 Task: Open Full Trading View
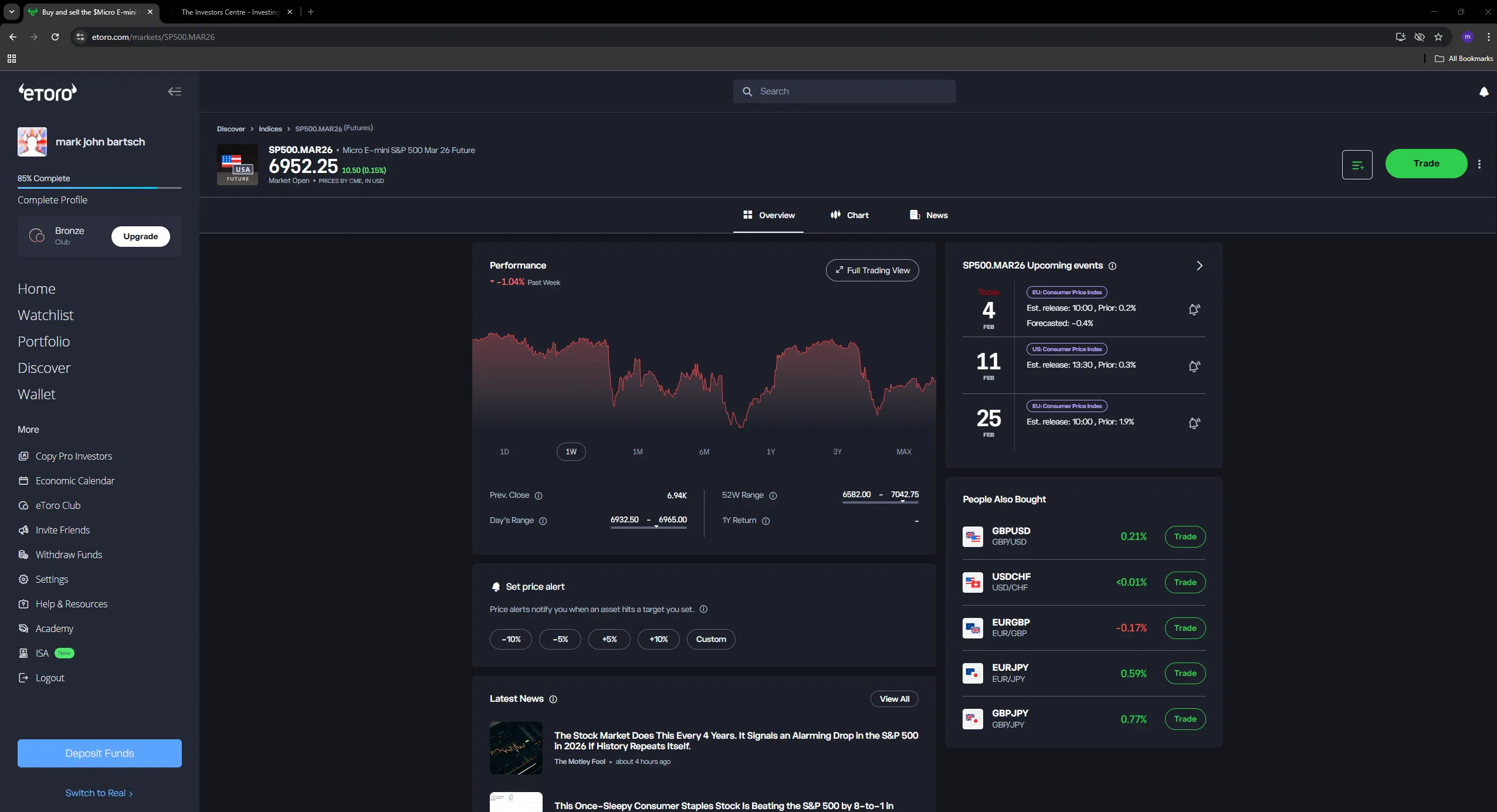point(872,270)
